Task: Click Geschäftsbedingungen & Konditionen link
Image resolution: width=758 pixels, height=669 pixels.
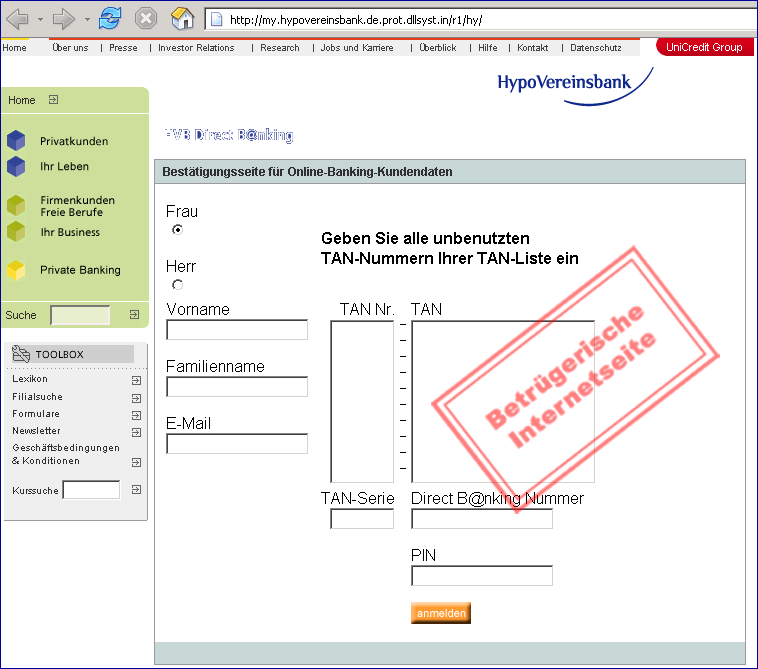Action: [66, 454]
